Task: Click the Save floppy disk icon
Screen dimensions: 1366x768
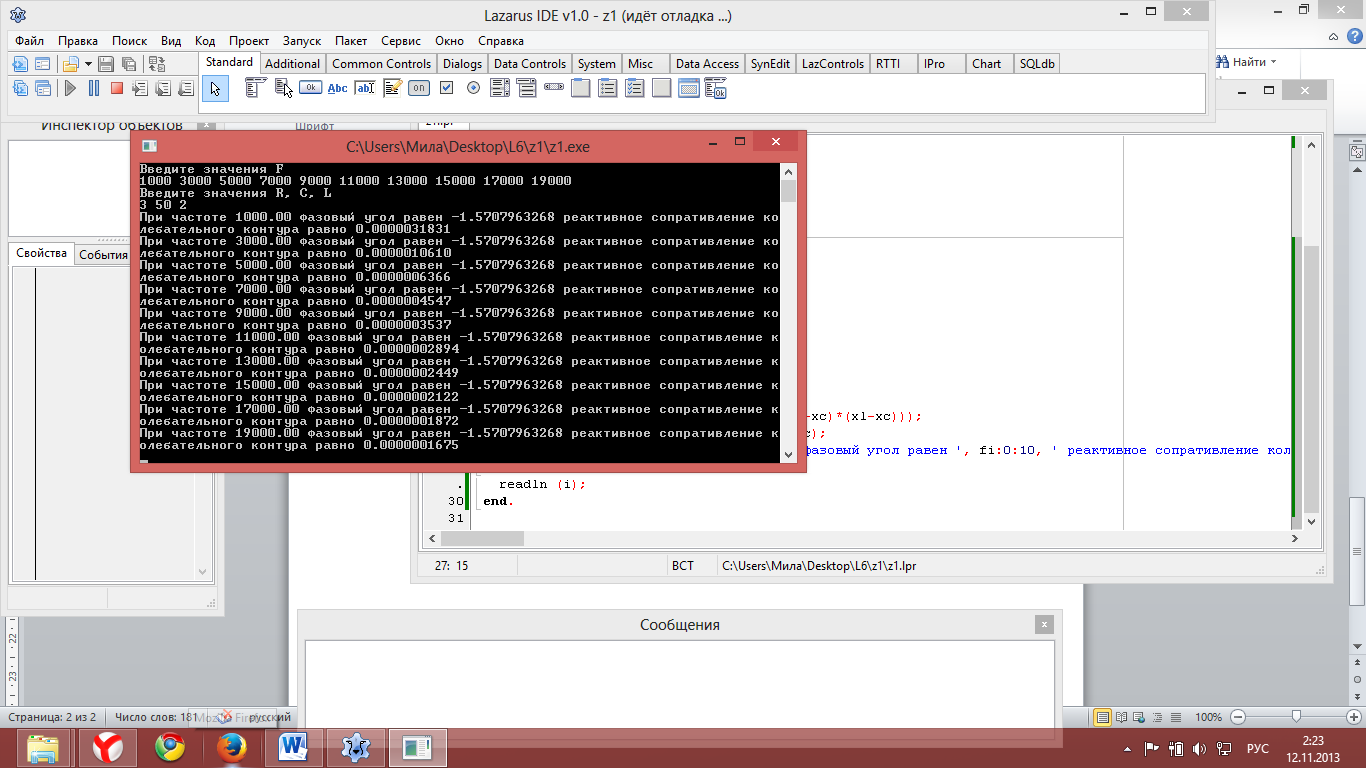Action: (x=105, y=64)
